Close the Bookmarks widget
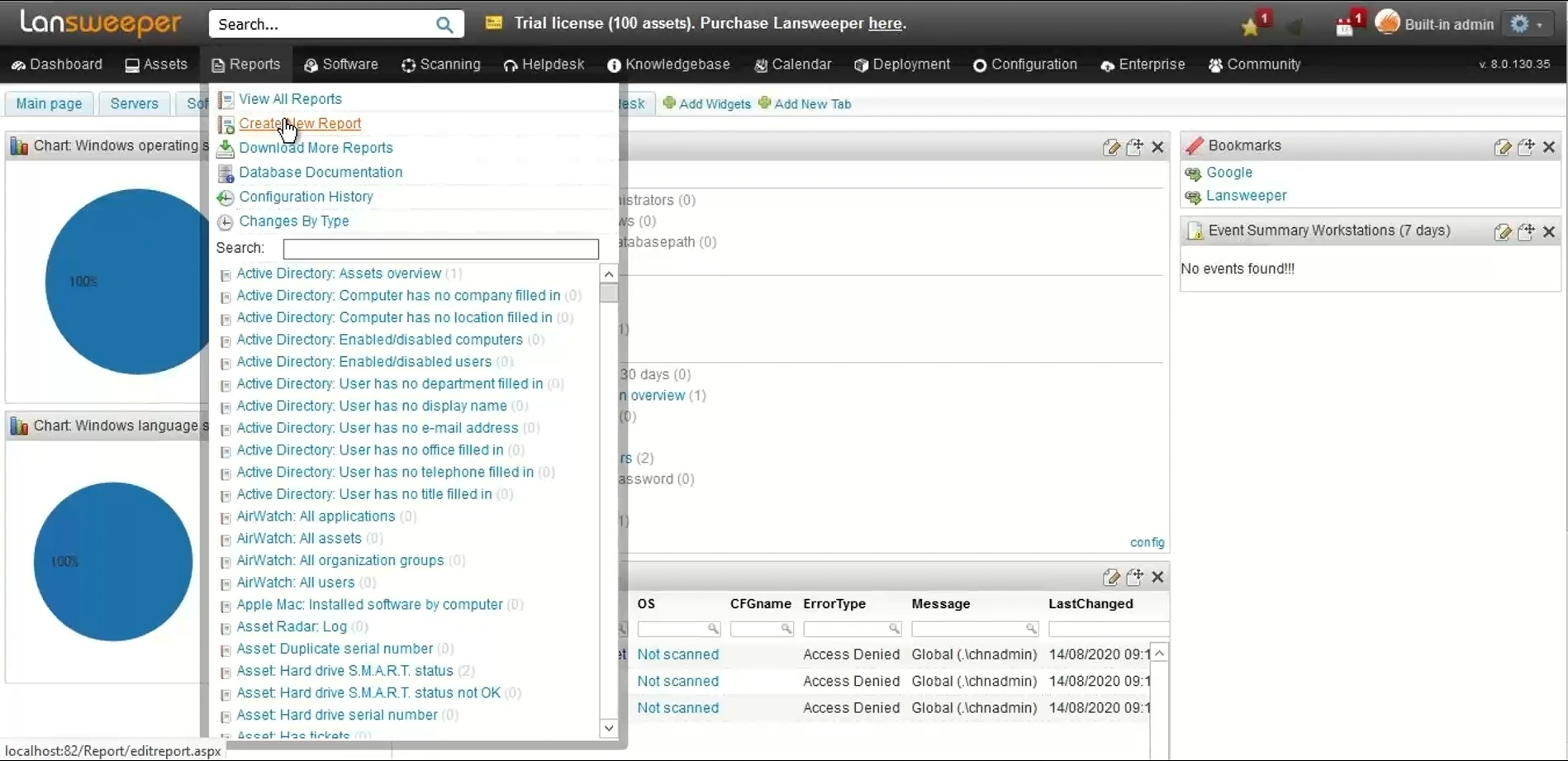The height and width of the screenshot is (761, 1568). [1549, 147]
